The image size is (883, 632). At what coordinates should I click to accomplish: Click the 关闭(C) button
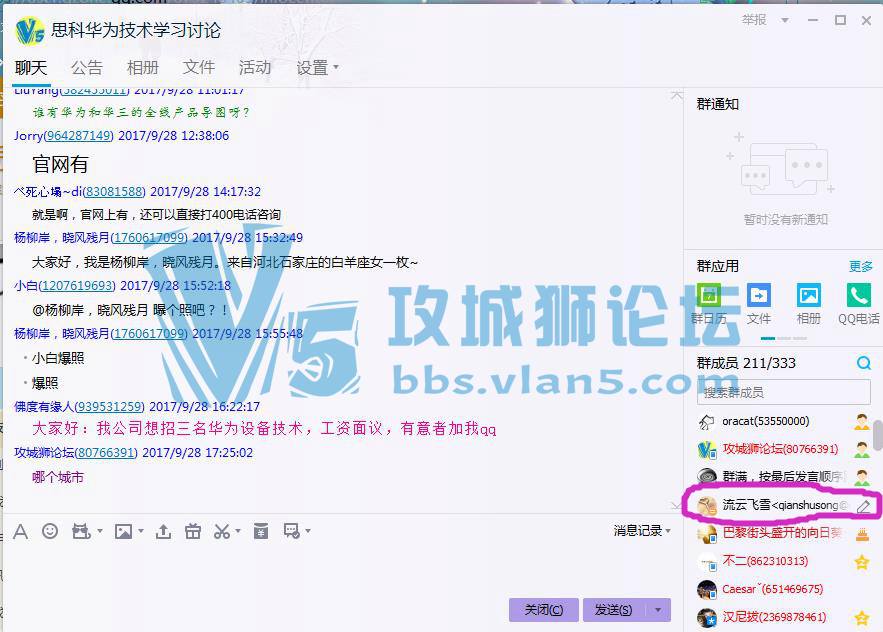[543, 610]
